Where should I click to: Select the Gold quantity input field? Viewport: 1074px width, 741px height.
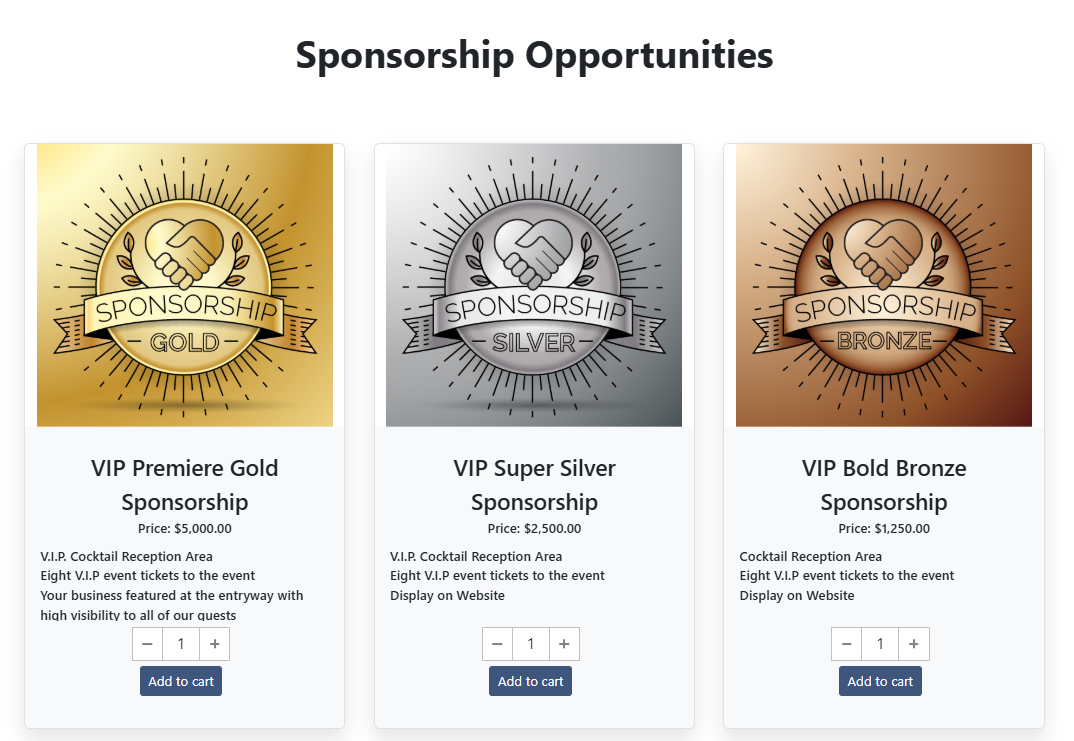click(181, 643)
